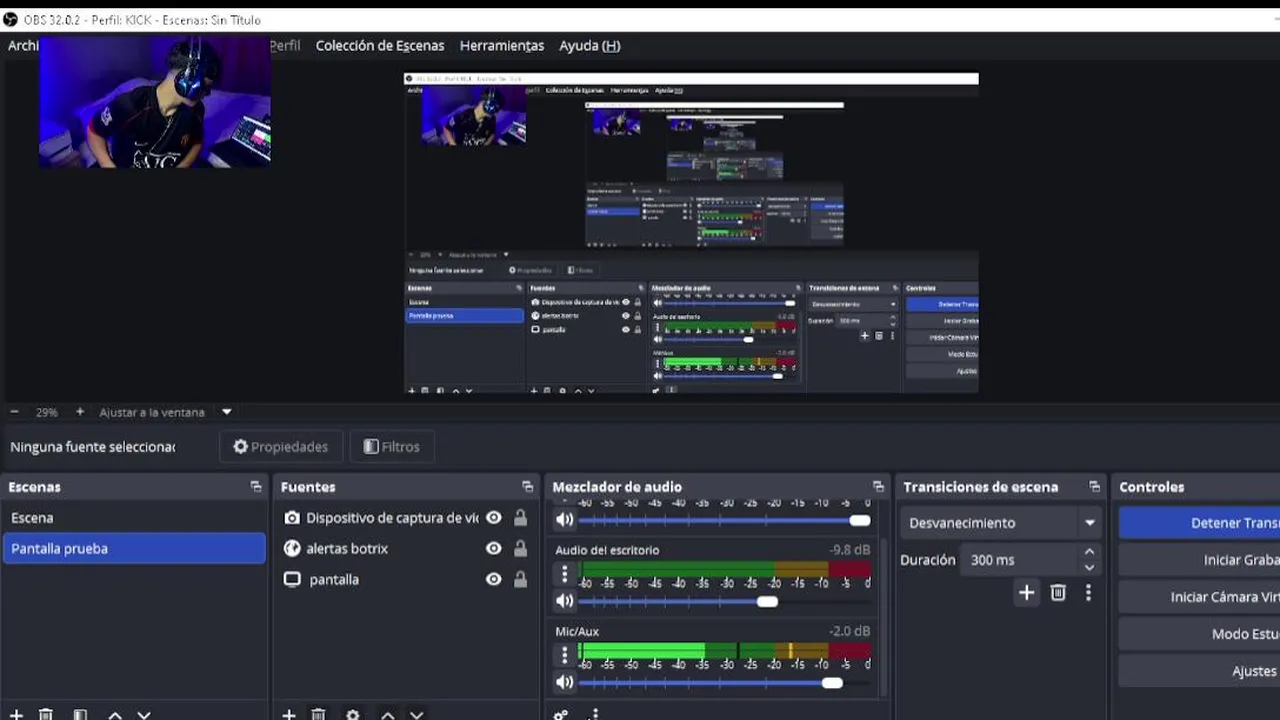This screenshot has height=720, width=1280.
Task: Toggle lock on pantalla source
Action: point(520,579)
